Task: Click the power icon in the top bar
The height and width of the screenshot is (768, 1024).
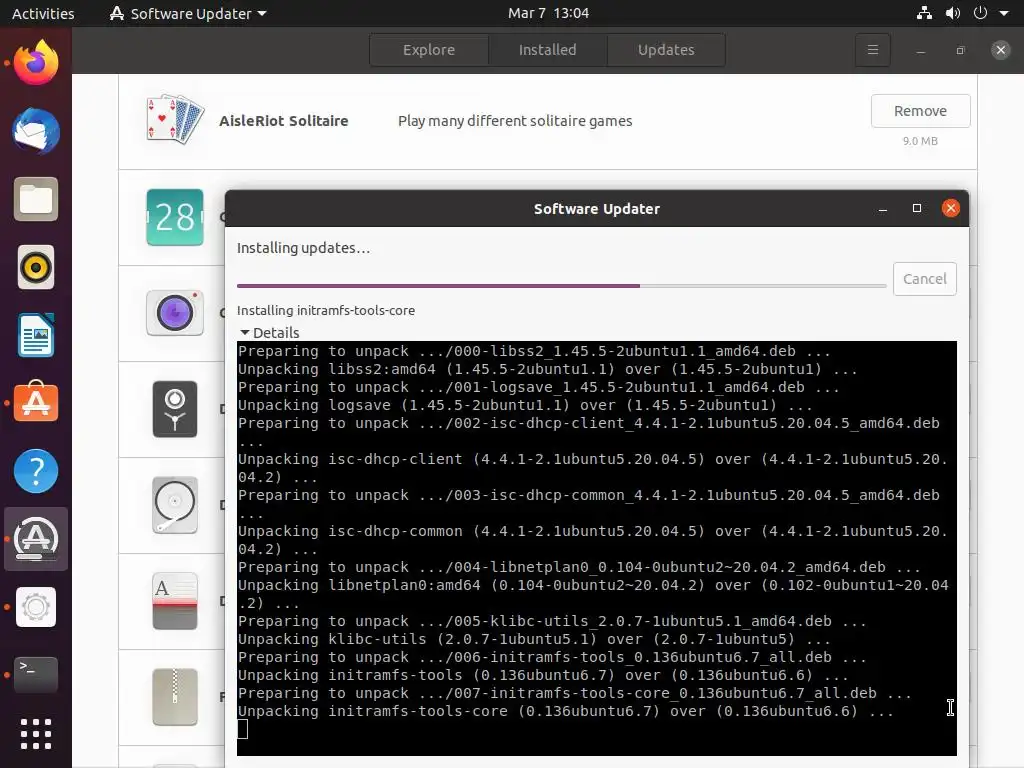Action: click(x=980, y=13)
